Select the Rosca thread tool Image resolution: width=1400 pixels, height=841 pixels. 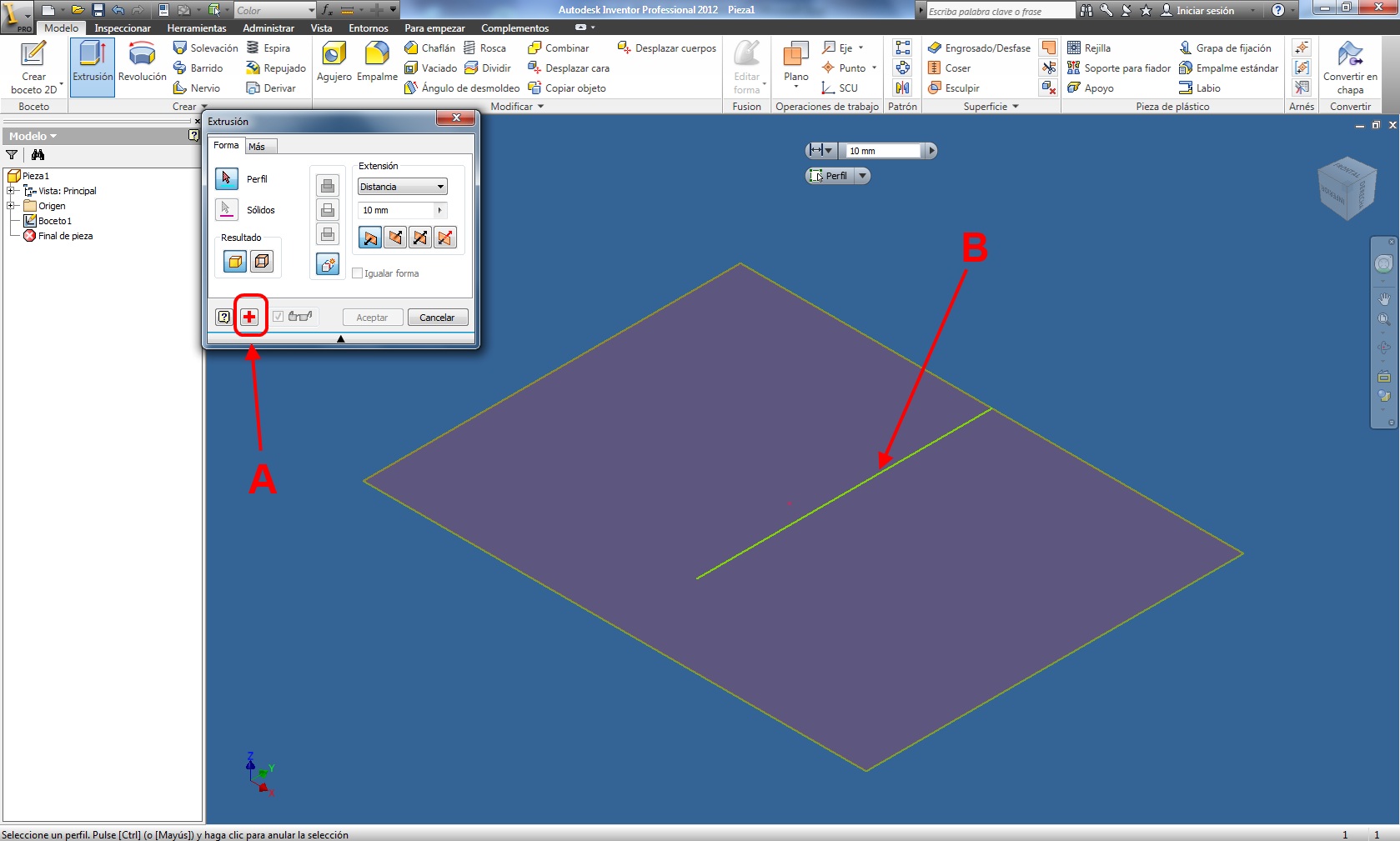click(484, 48)
